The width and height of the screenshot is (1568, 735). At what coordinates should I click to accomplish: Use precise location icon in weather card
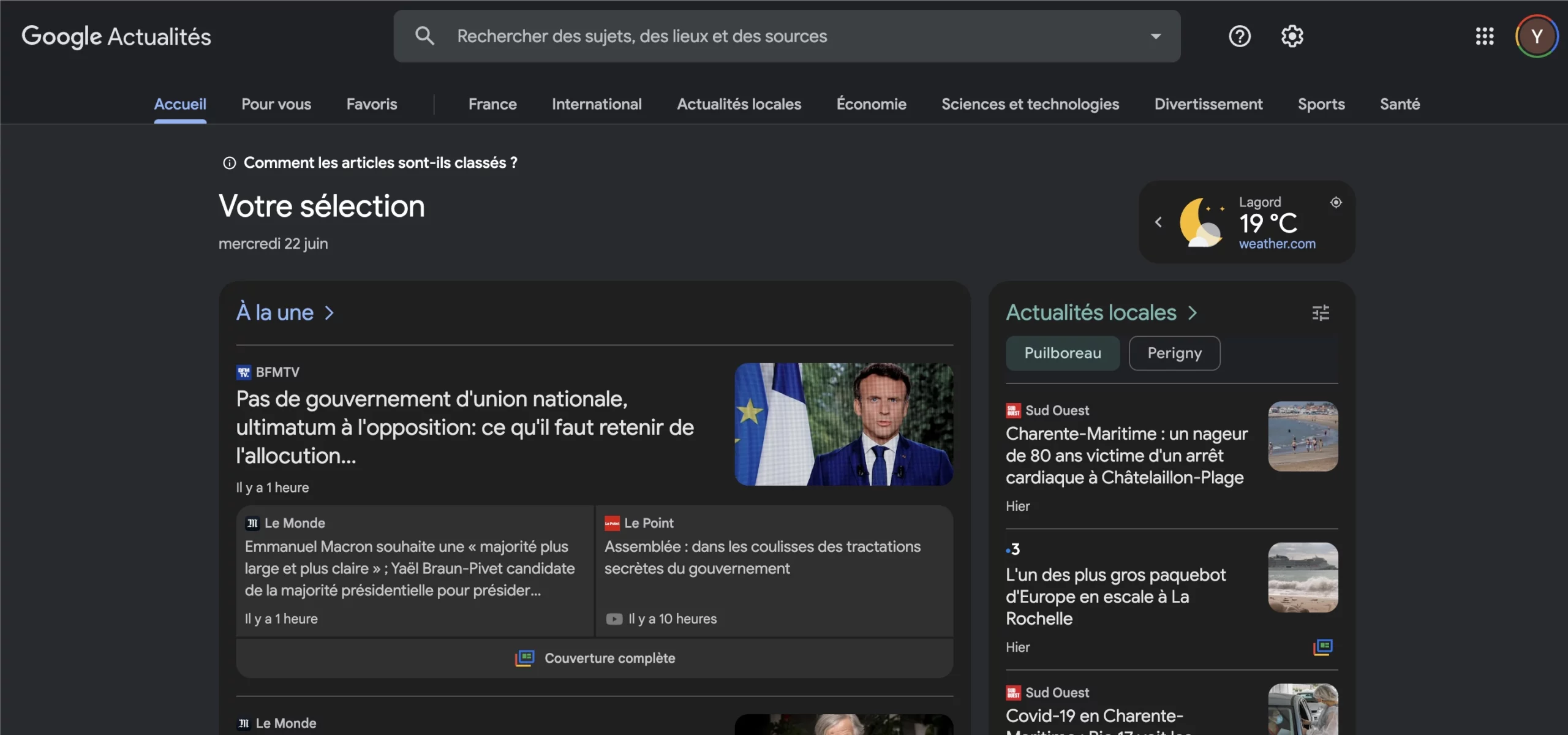tap(1336, 202)
